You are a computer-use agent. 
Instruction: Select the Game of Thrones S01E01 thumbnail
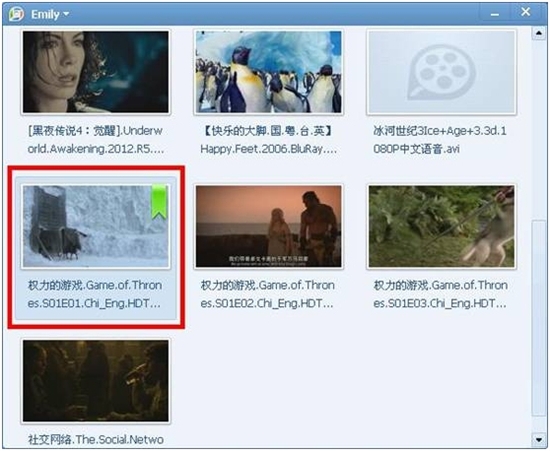click(96, 226)
